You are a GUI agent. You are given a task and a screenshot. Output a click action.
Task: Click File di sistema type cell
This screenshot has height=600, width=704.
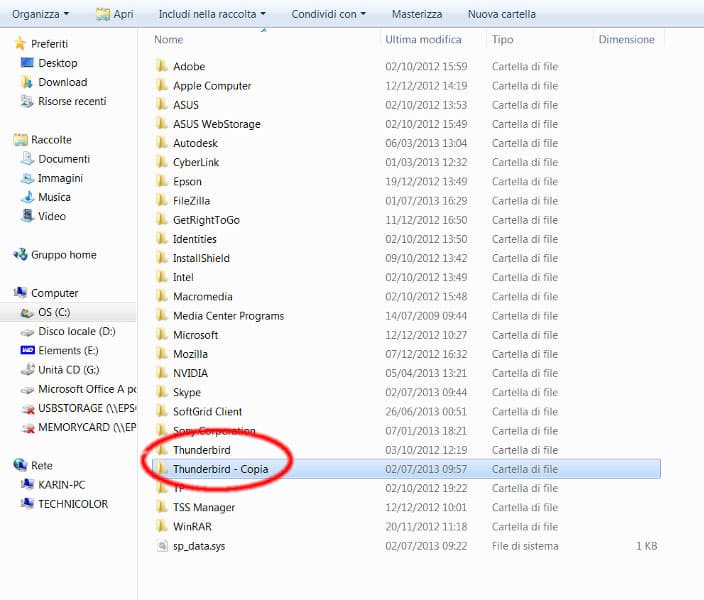click(525, 546)
